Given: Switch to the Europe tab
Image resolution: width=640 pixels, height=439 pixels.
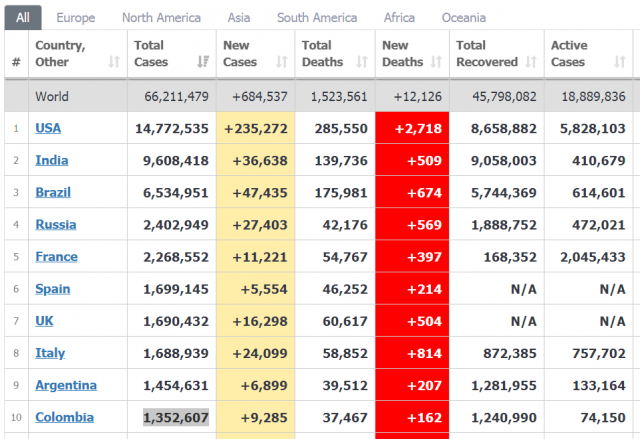Looking at the screenshot, I should (x=76, y=18).
